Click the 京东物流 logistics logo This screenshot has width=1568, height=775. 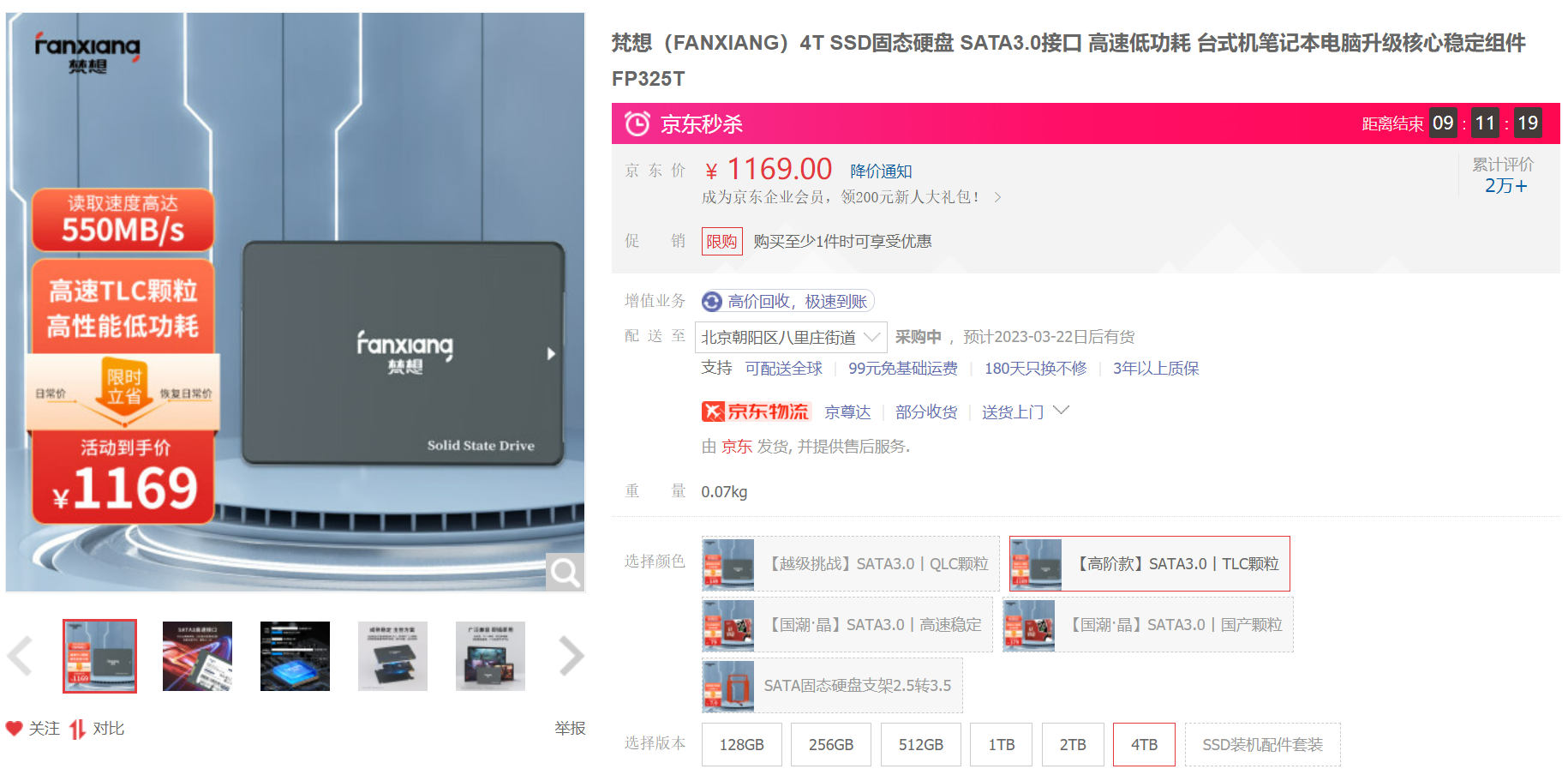point(756,412)
